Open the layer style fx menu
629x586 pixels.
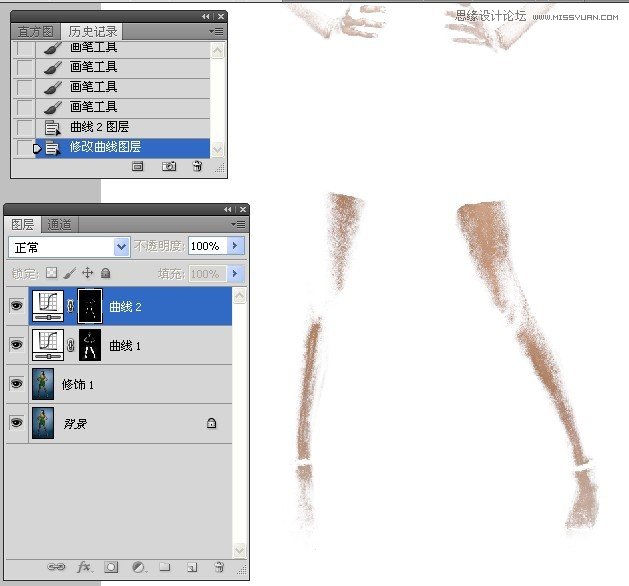point(85,567)
